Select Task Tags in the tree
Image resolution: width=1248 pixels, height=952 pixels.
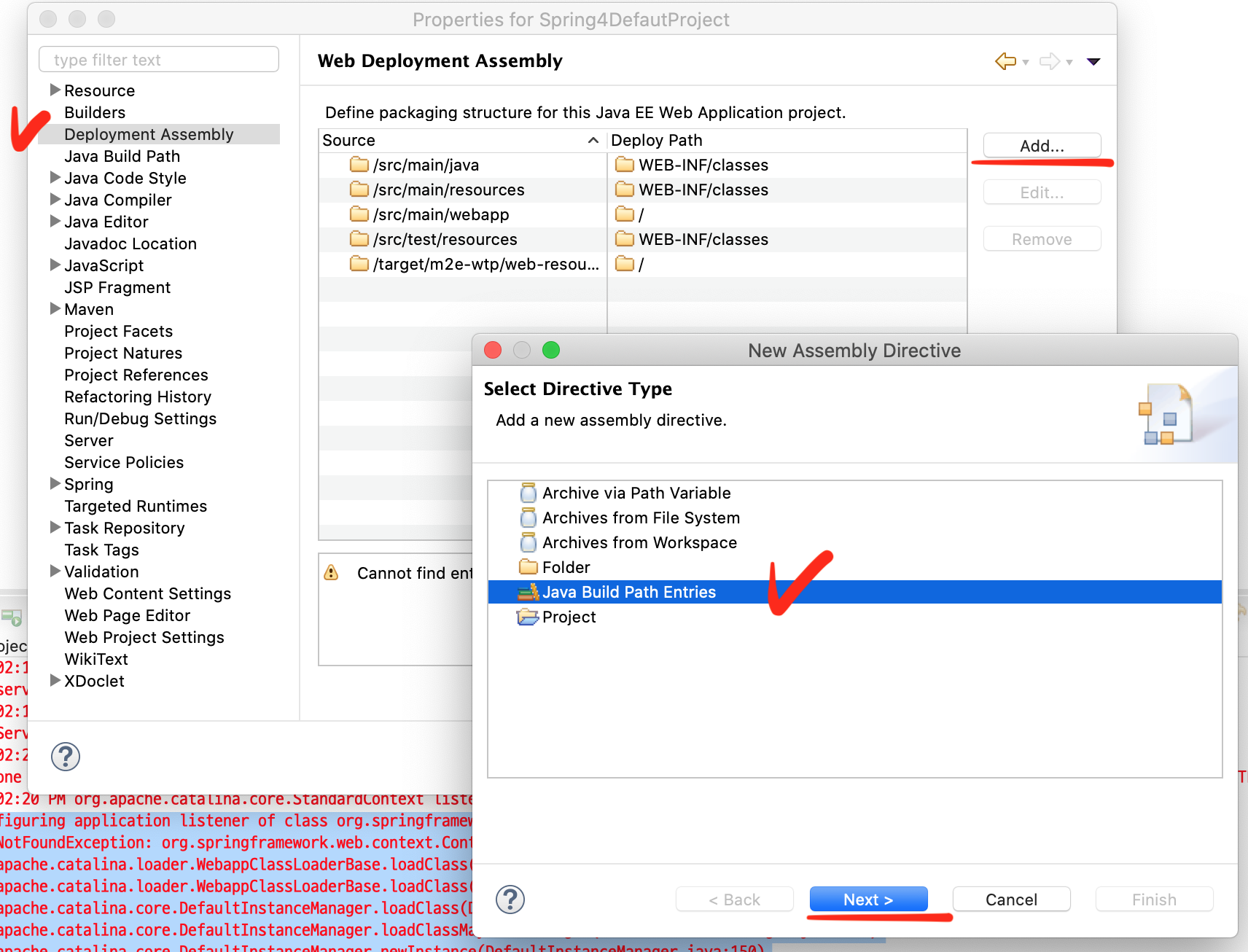coord(101,550)
